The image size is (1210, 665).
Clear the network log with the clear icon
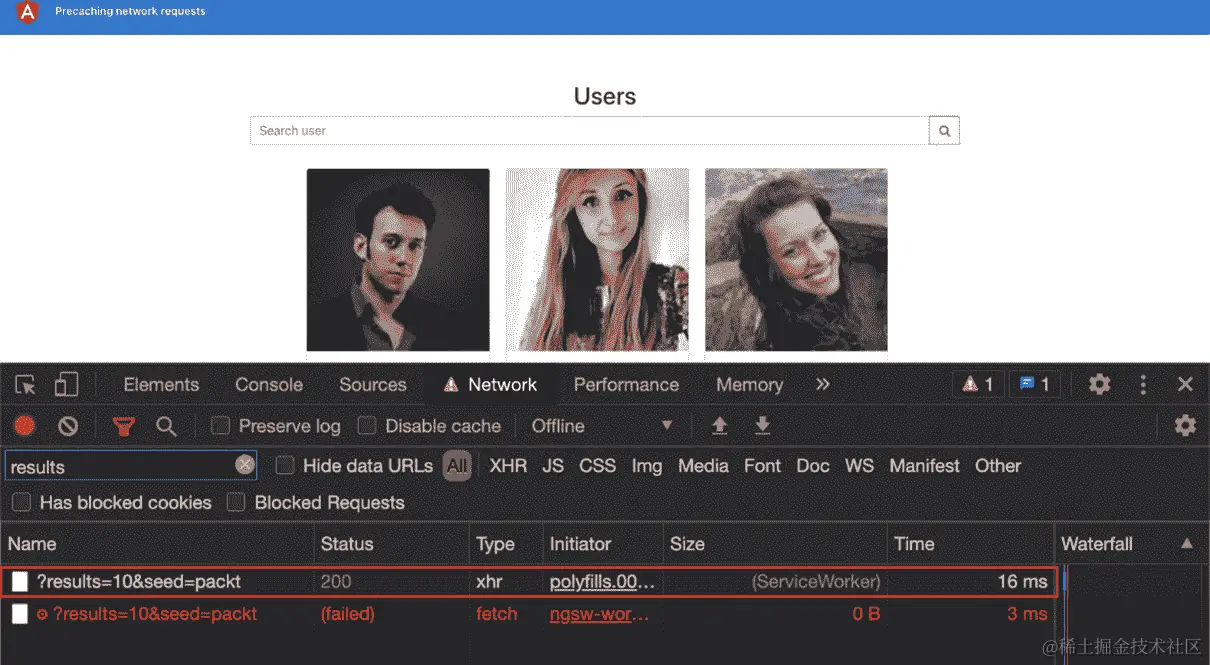(68, 425)
